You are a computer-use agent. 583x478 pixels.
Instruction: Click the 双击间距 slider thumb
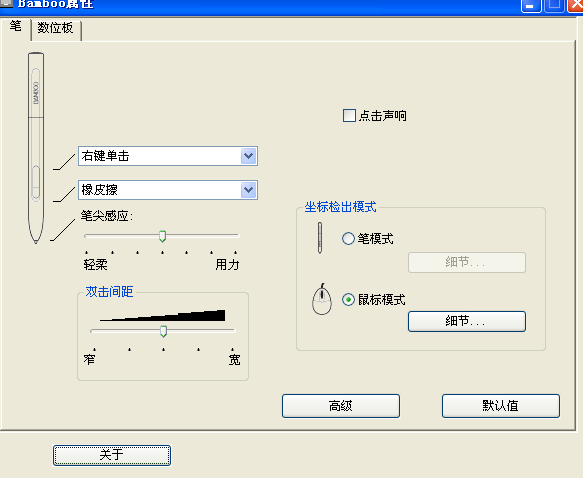163,331
